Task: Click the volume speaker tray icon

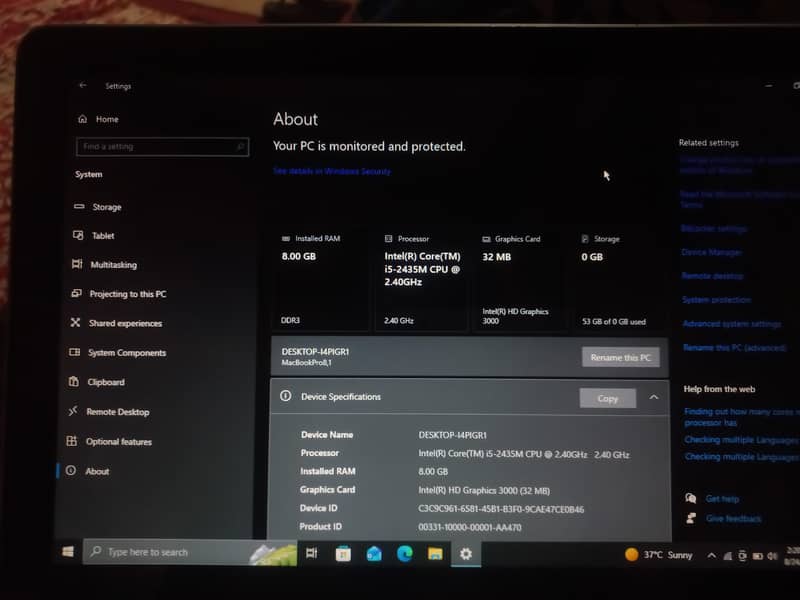Action: pyautogui.click(x=773, y=556)
